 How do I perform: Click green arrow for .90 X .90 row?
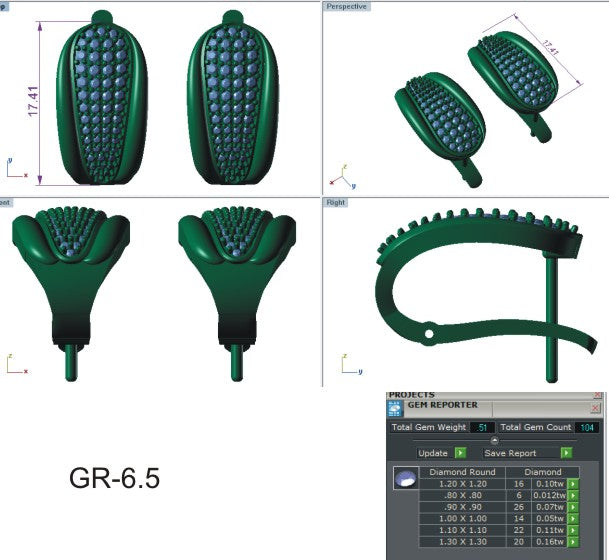pos(574,506)
